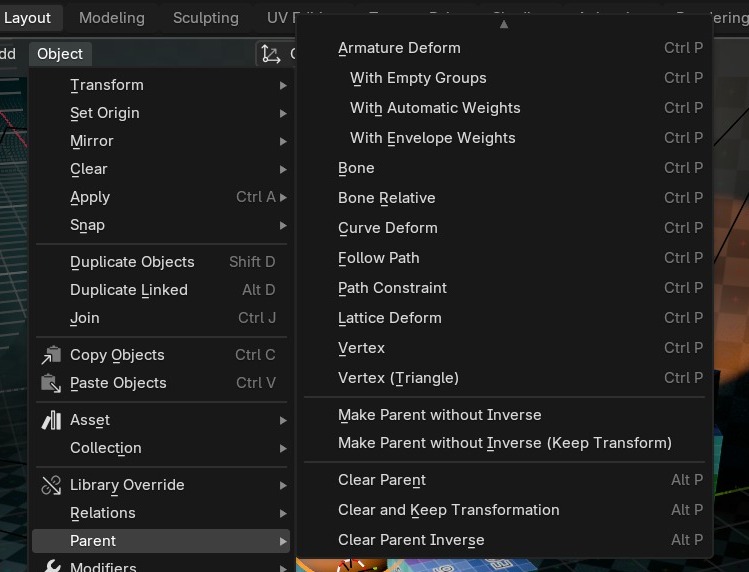The height and width of the screenshot is (572, 749).
Task: Open the Library Override submenu
Action: pyautogui.click(x=161, y=485)
